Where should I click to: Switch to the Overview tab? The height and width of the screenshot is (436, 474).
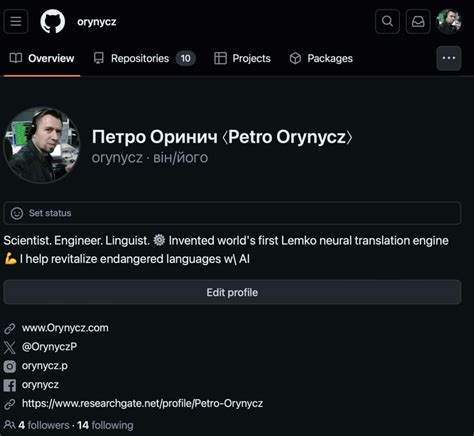42,58
